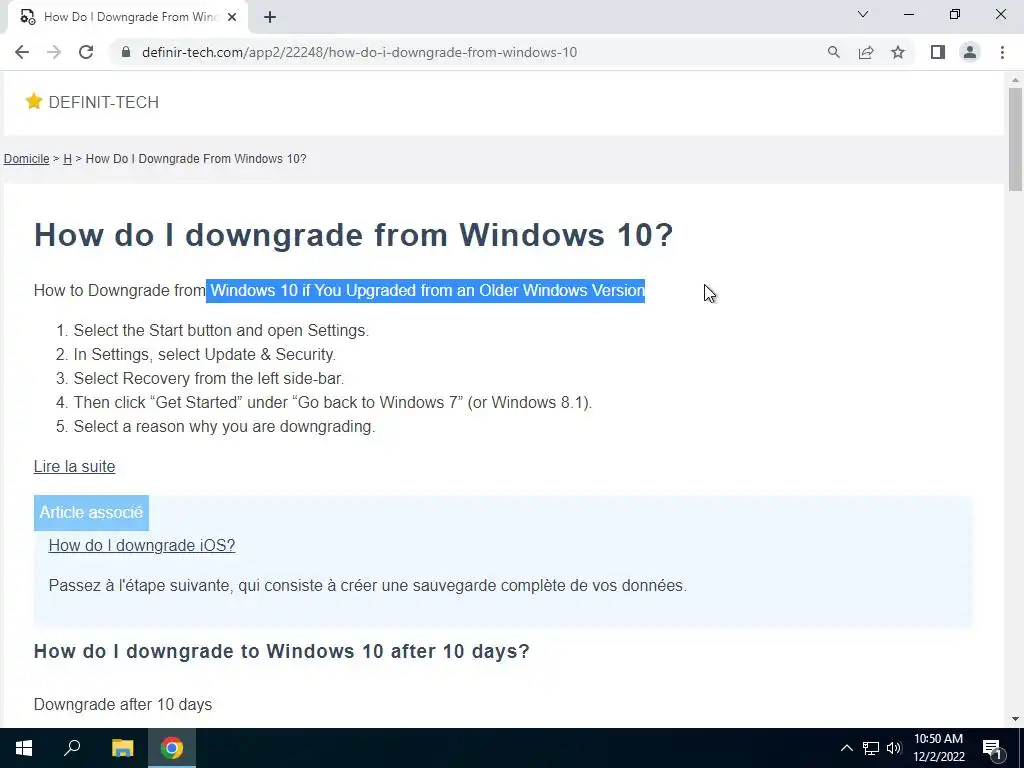Bookmark this page with the star
Screen dimensions: 1024x768
pyautogui.click(x=898, y=52)
